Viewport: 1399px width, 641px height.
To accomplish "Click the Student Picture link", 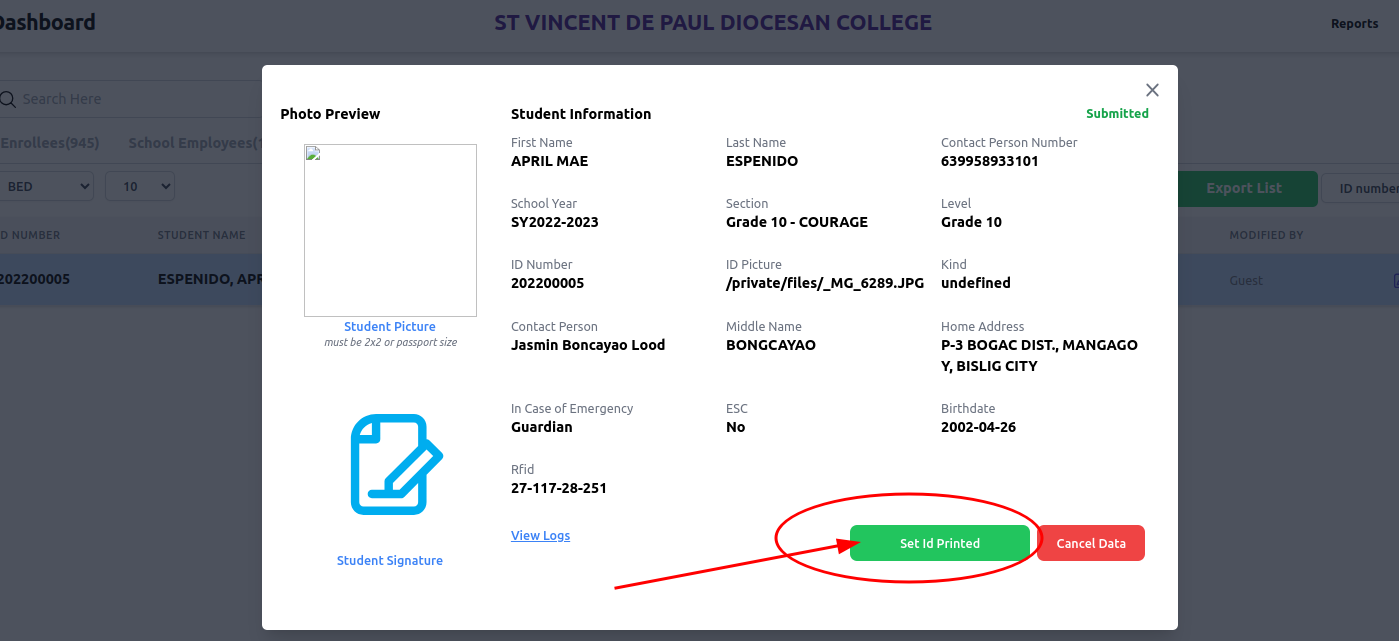I will pos(390,326).
